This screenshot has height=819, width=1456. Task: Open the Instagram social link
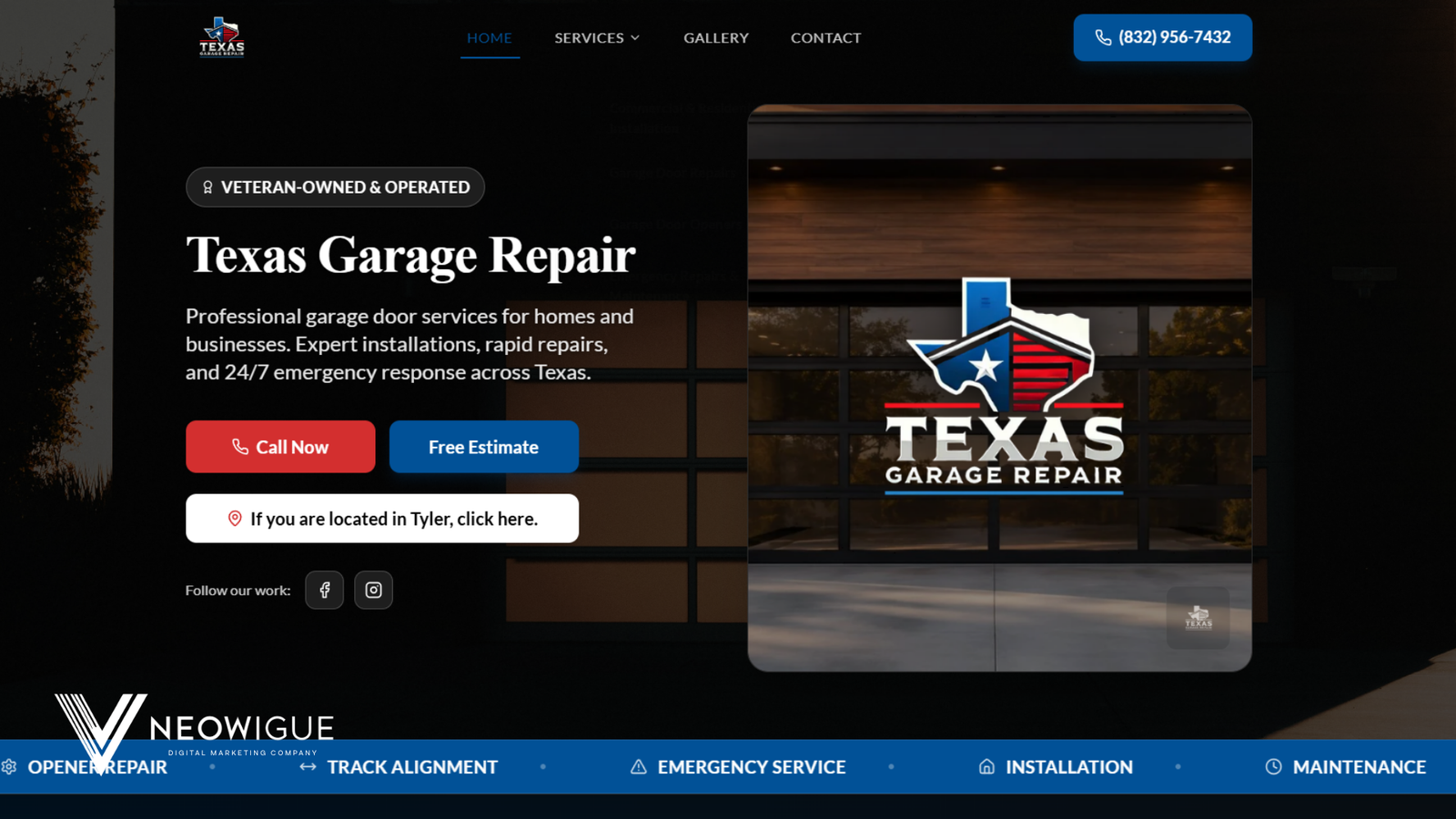[373, 590]
